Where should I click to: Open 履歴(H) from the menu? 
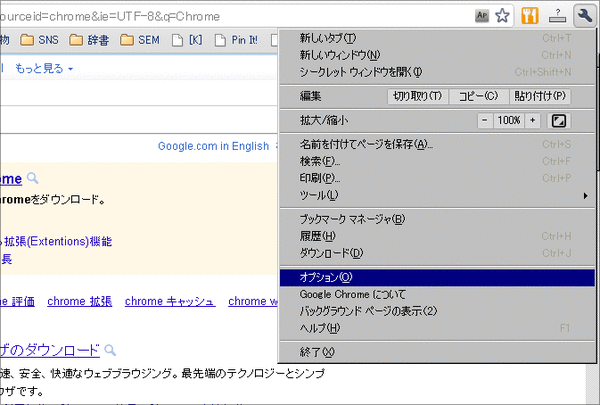pyautogui.click(x=437, y=236)
